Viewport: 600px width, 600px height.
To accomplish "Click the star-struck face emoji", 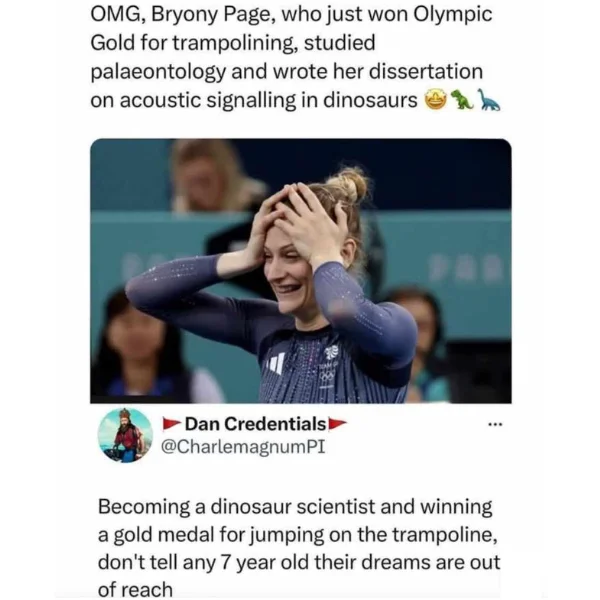I will pyautogui.click(x=436, y=100).
